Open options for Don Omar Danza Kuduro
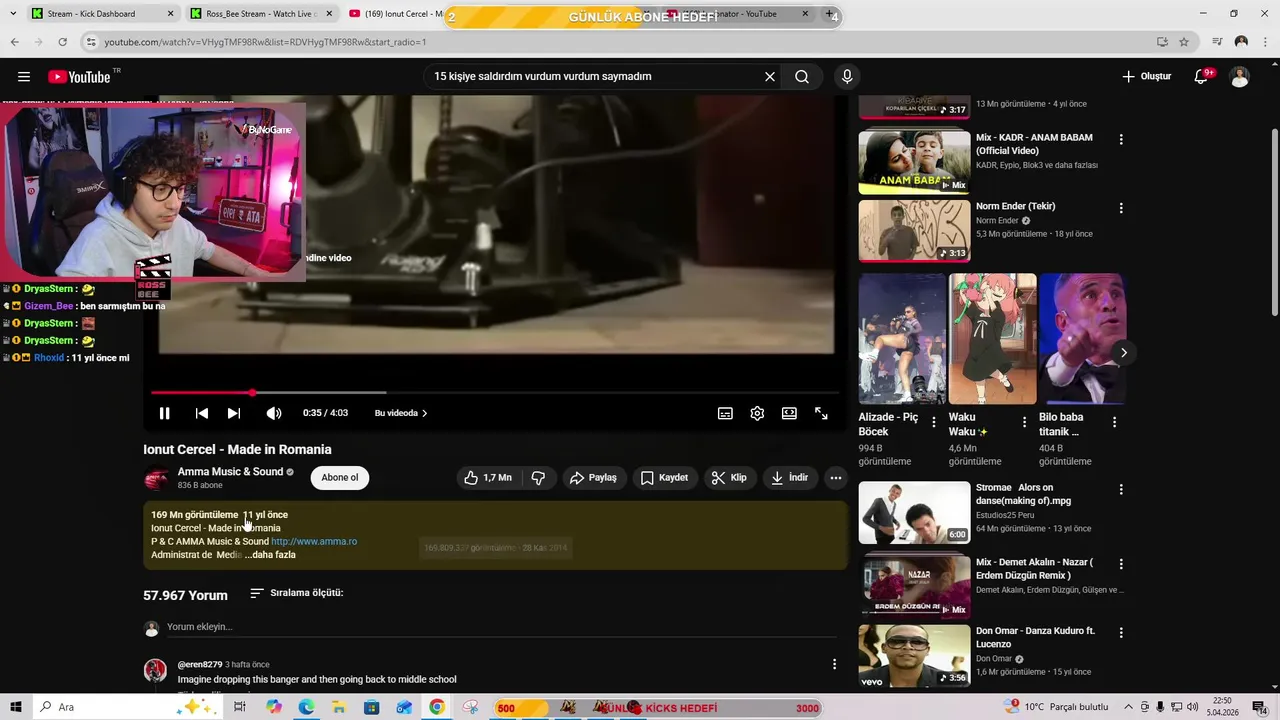The height and width of the screenshot is (720, 1280). pos(1121,633)
